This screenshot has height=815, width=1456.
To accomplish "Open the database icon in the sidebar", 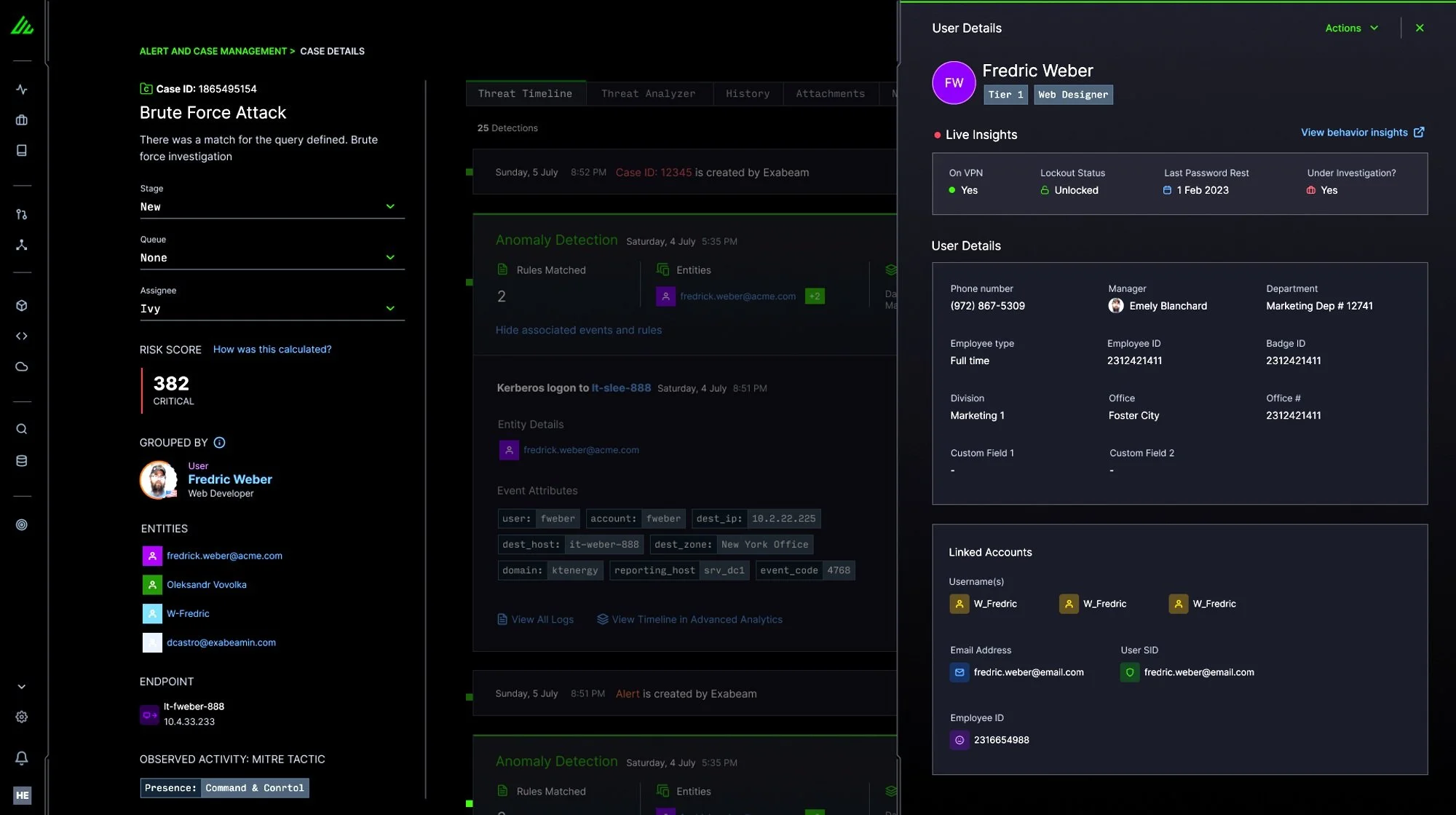I will (22, 460).
